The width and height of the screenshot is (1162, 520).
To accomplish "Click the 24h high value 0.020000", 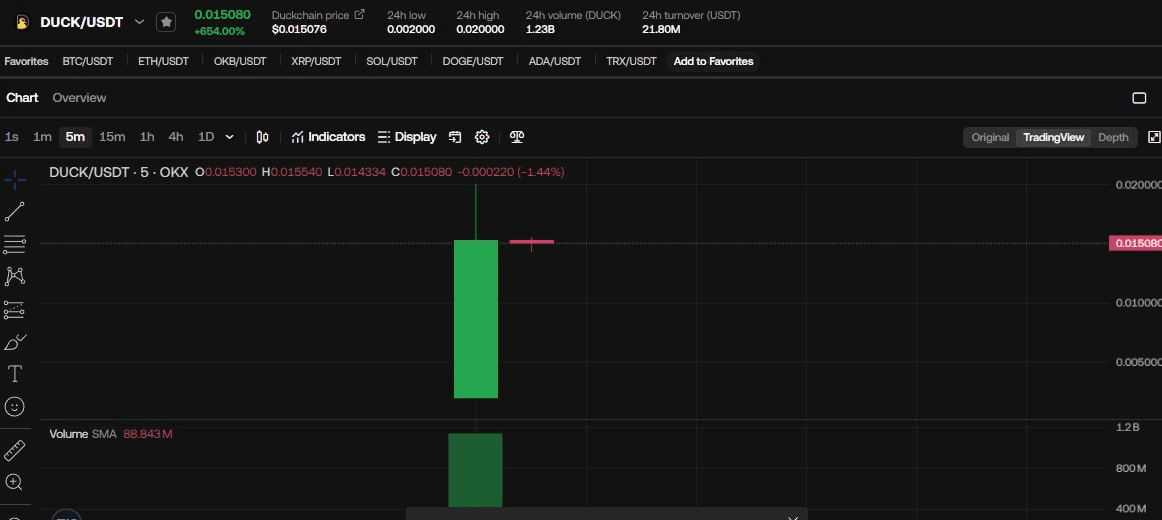I will click(480, 30).
